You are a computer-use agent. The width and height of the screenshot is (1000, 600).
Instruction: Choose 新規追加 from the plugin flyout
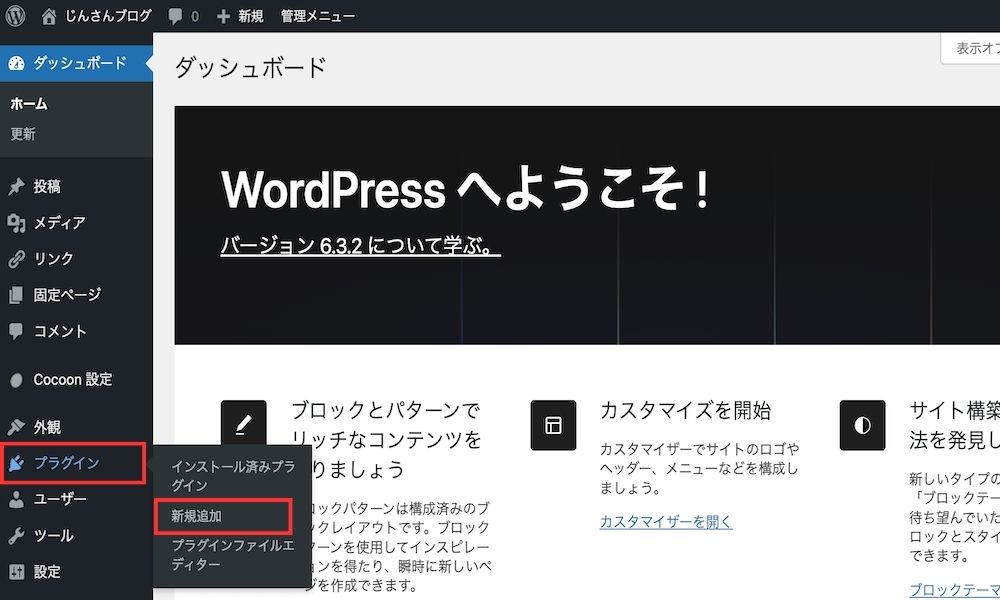(x=196, y=516)
